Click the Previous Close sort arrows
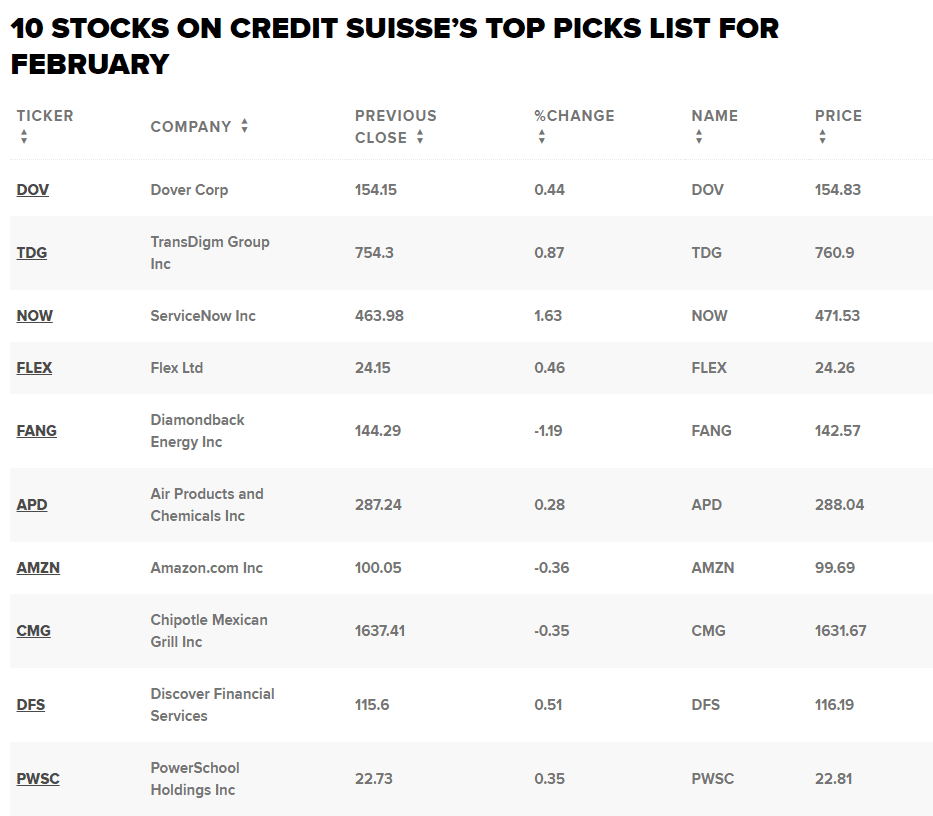This screenshot has height=816, width=933. tap(420, 138)
